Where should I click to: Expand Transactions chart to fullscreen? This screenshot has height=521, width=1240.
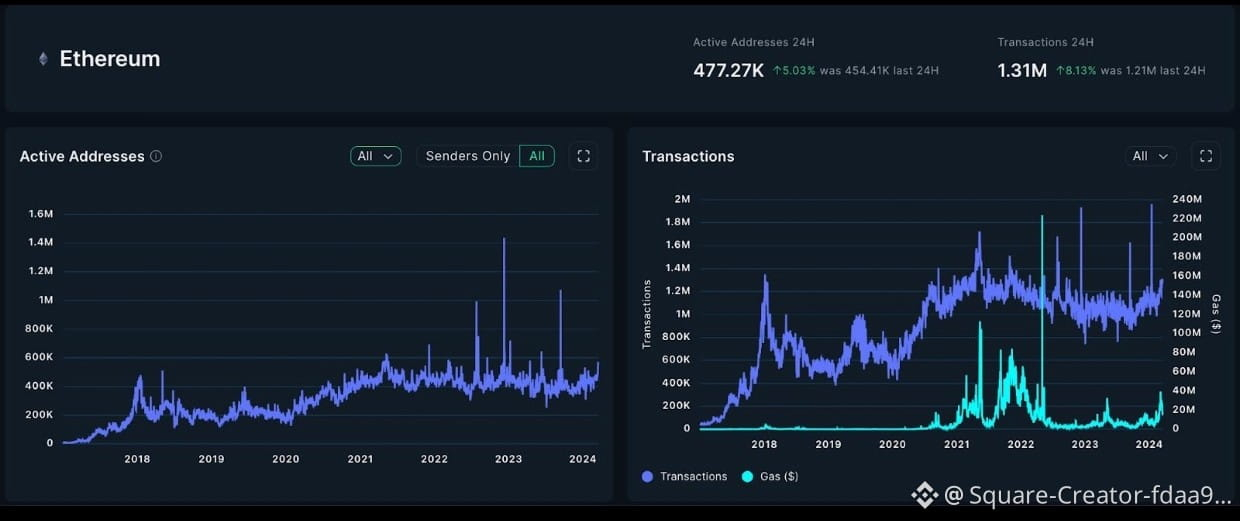click(x=1206, y=156)
